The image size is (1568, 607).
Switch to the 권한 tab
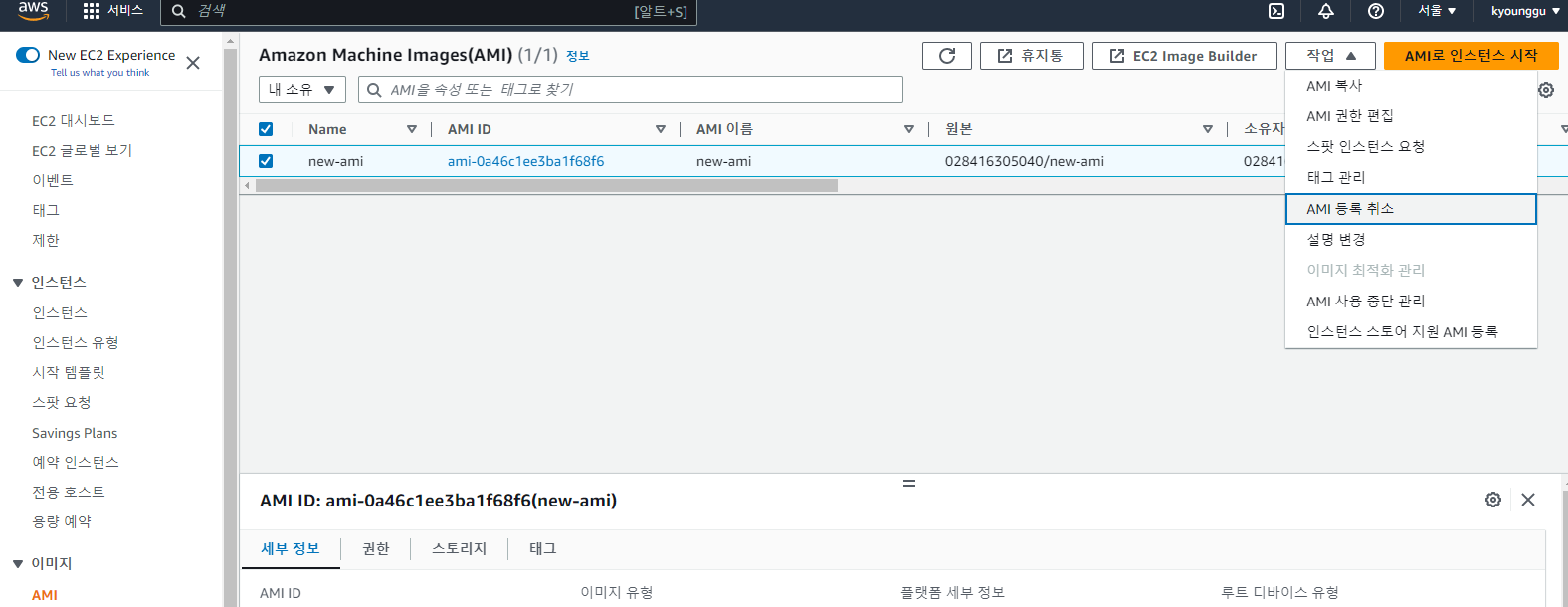[376, 549]
